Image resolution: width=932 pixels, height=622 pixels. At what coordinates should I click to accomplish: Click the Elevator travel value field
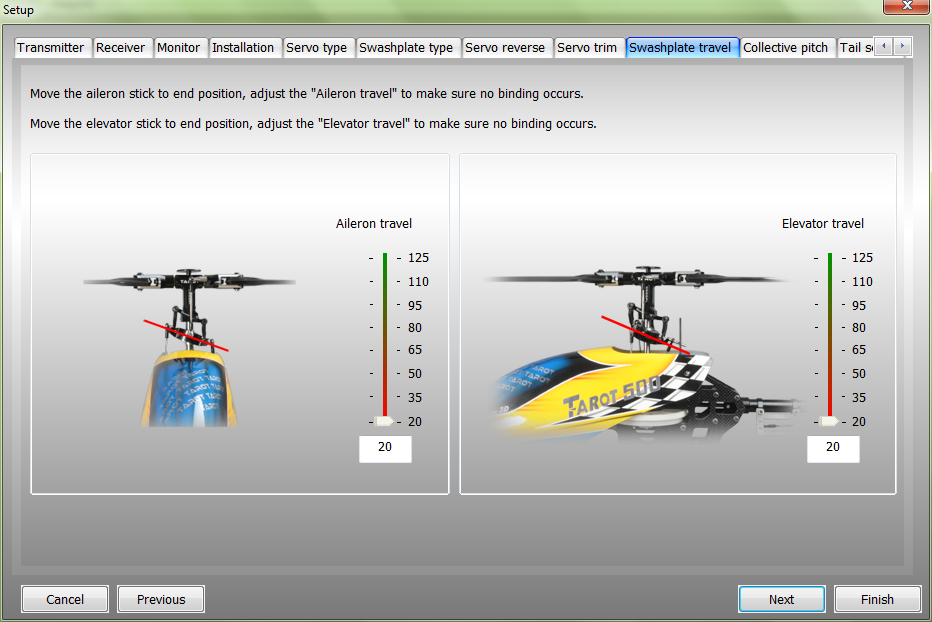(x=833, y=448)
